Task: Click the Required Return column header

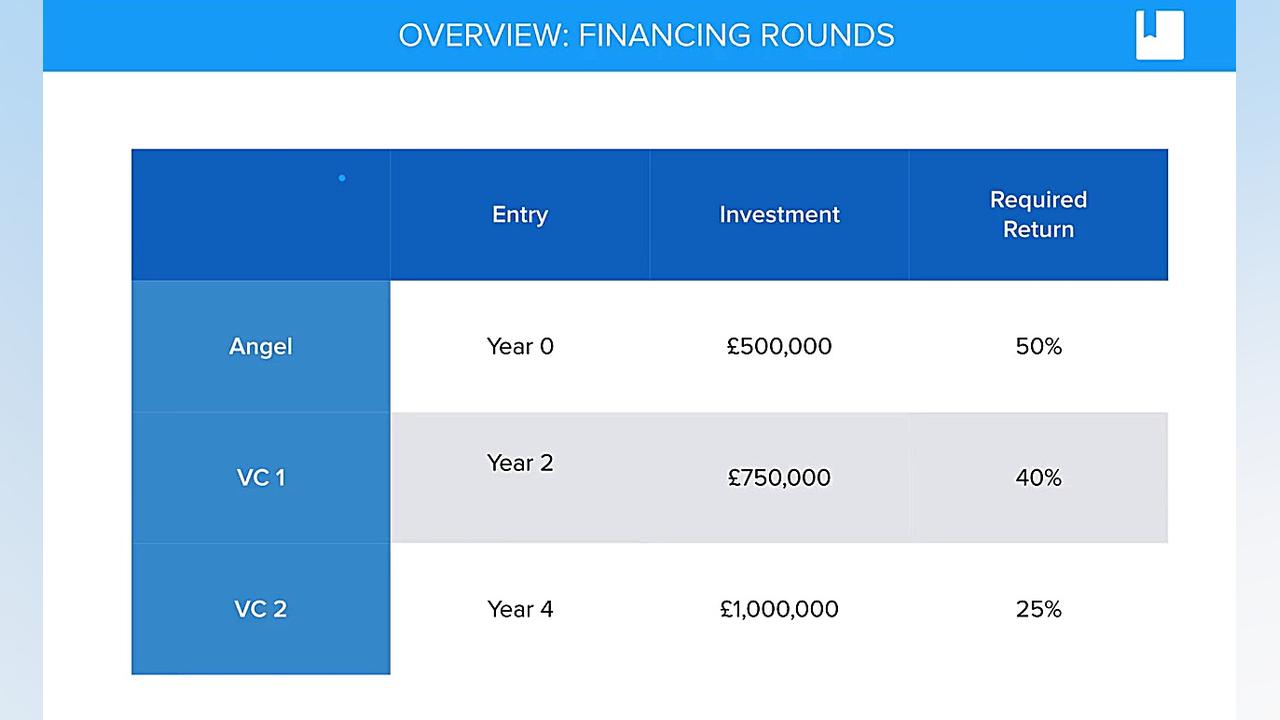Action: click(1038, 214)
